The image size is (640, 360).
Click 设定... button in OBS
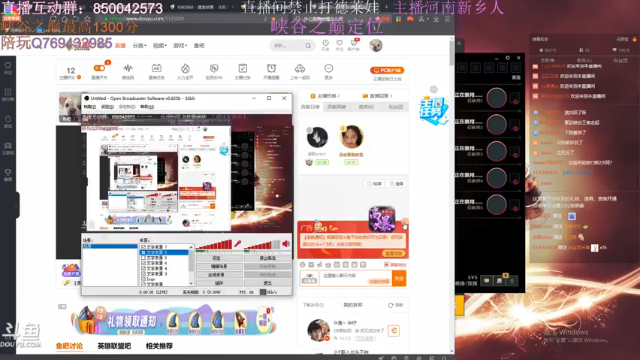pyautogui.click(x=219, y=258)
